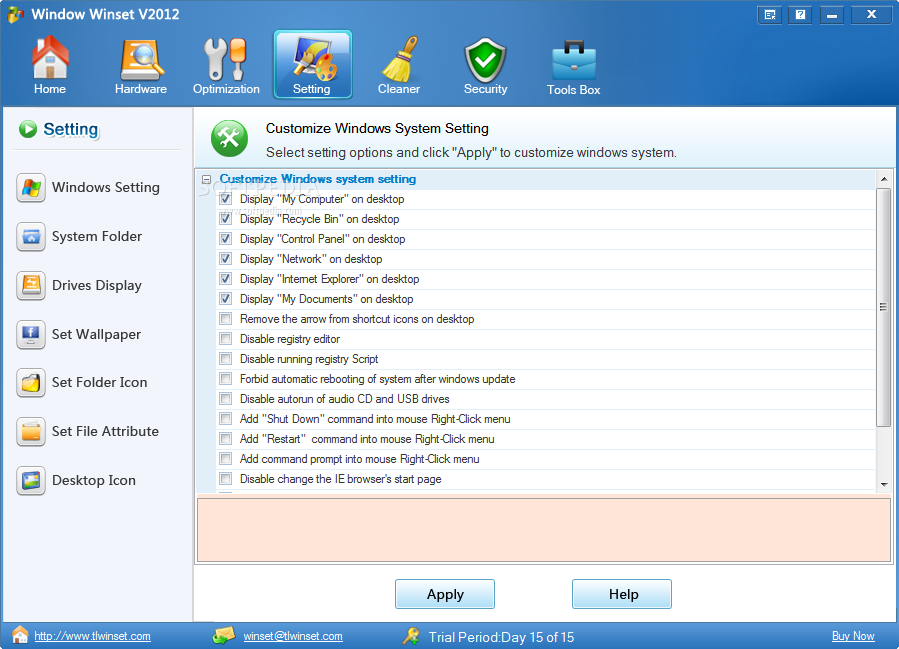Click the Set Folder Icon sidebar icon

[31, 382]
